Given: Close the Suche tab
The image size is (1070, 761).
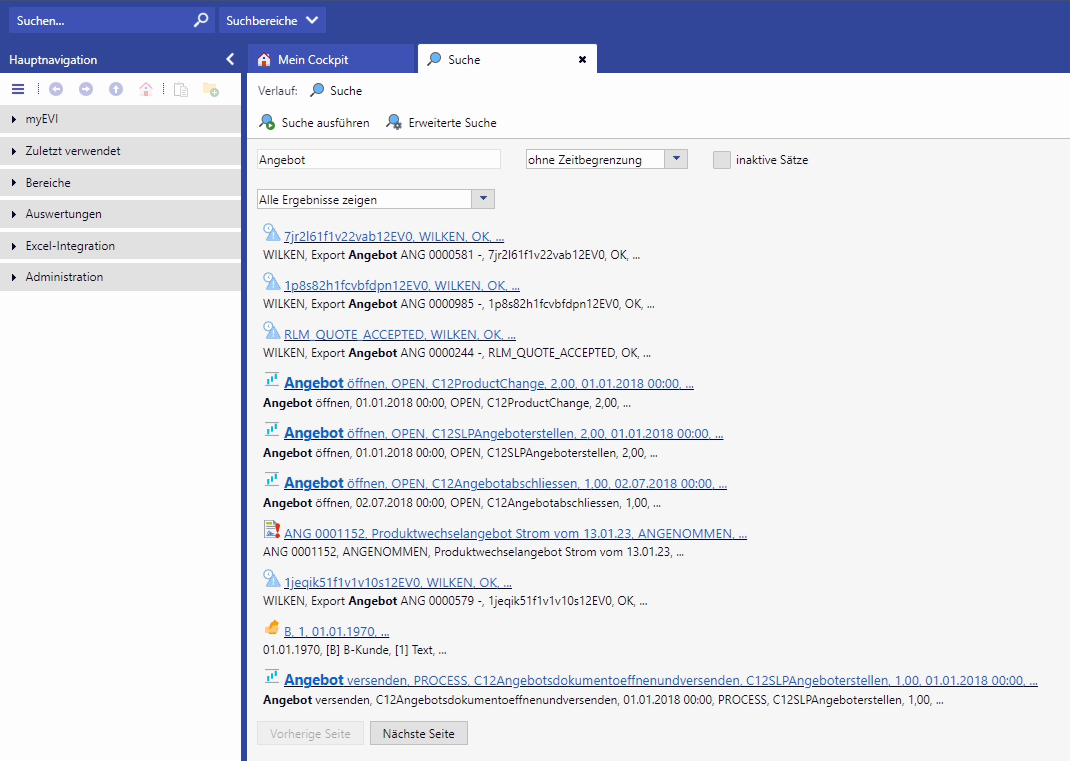Looking at the screenshot, I should (x=582, y=60).
